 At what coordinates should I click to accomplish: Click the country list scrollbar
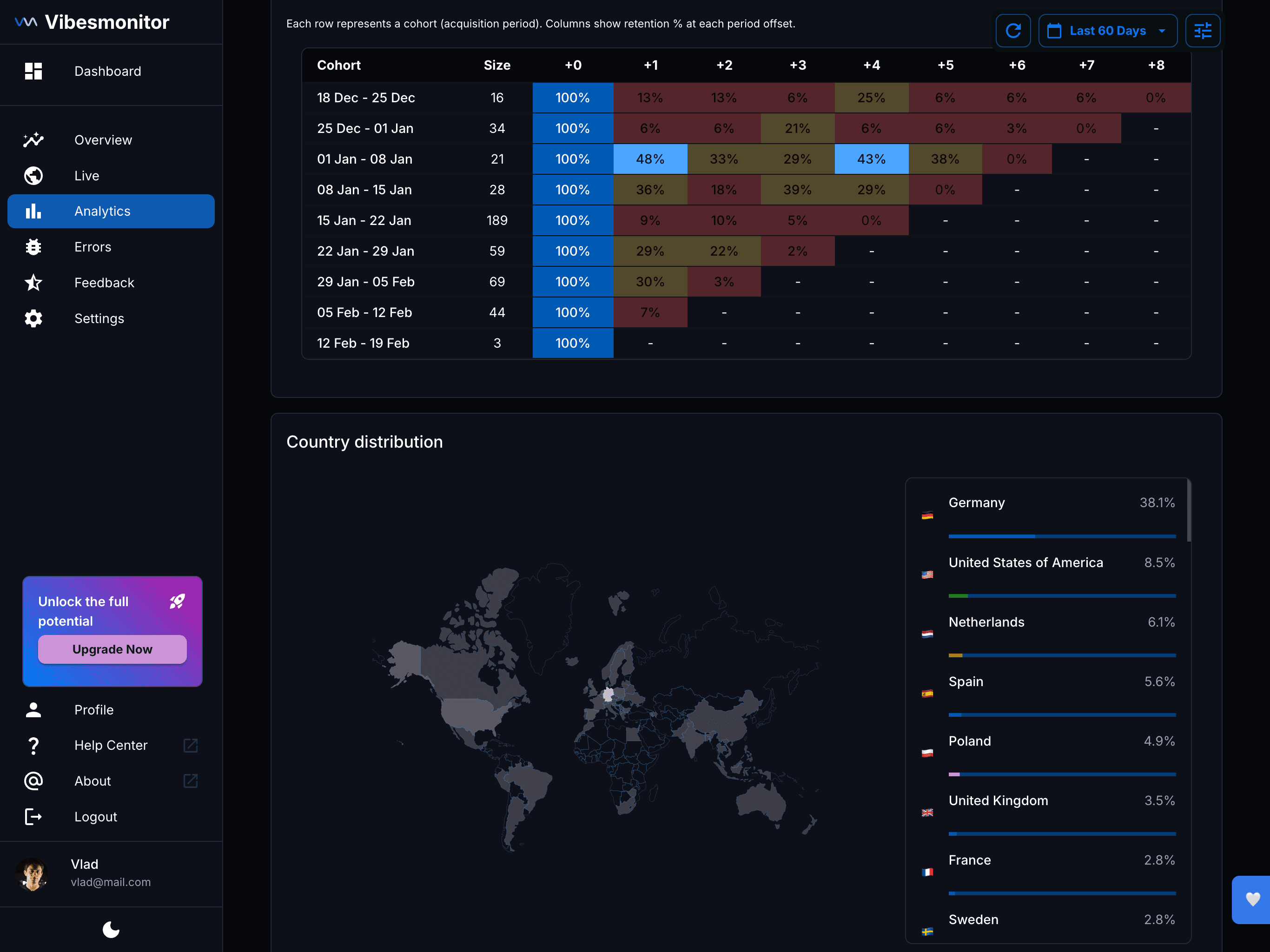click(x=1189, y=511)
